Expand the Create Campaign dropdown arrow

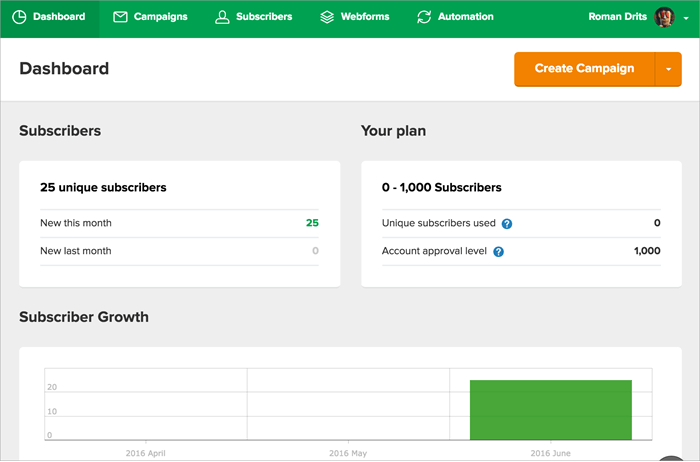click(x=668, y=69)
